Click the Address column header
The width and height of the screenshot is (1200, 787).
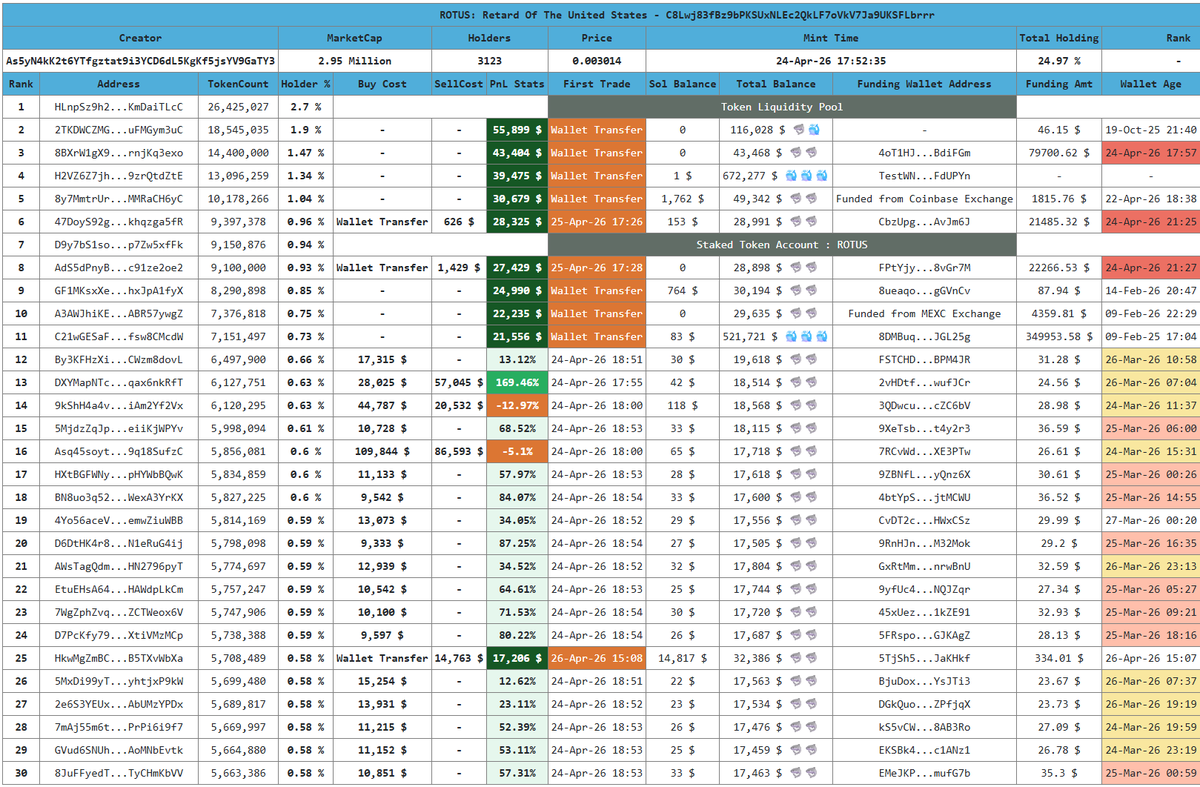(119, 84)
